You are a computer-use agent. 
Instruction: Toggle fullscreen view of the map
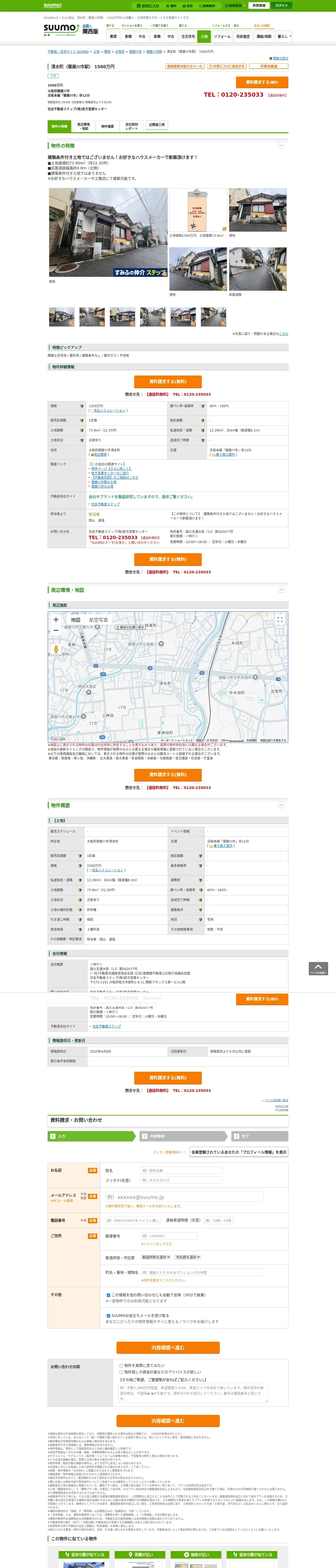pyautogui.click(x=280, y=620)
